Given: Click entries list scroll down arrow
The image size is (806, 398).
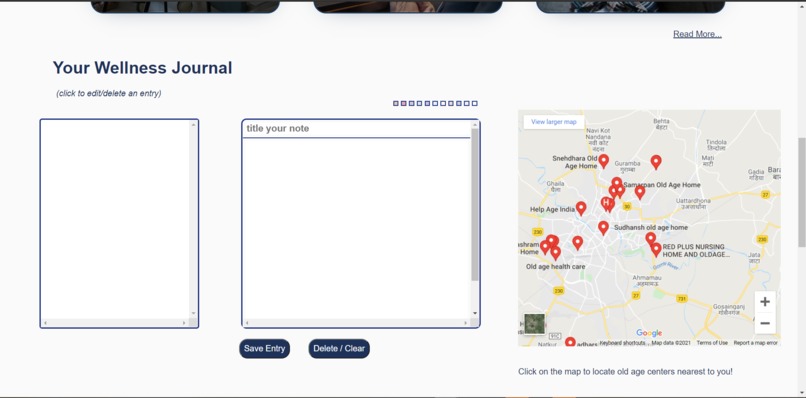Looking at the screenshot, I should click(194, 313).
